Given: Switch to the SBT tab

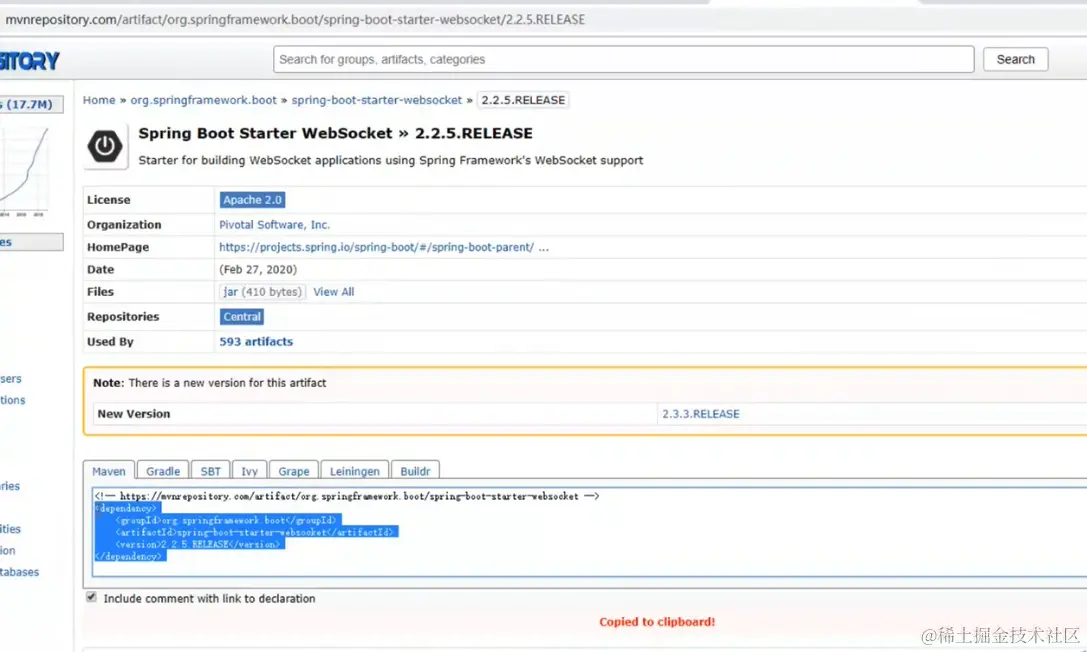Looking at the screenshot, I should point(211,470).
